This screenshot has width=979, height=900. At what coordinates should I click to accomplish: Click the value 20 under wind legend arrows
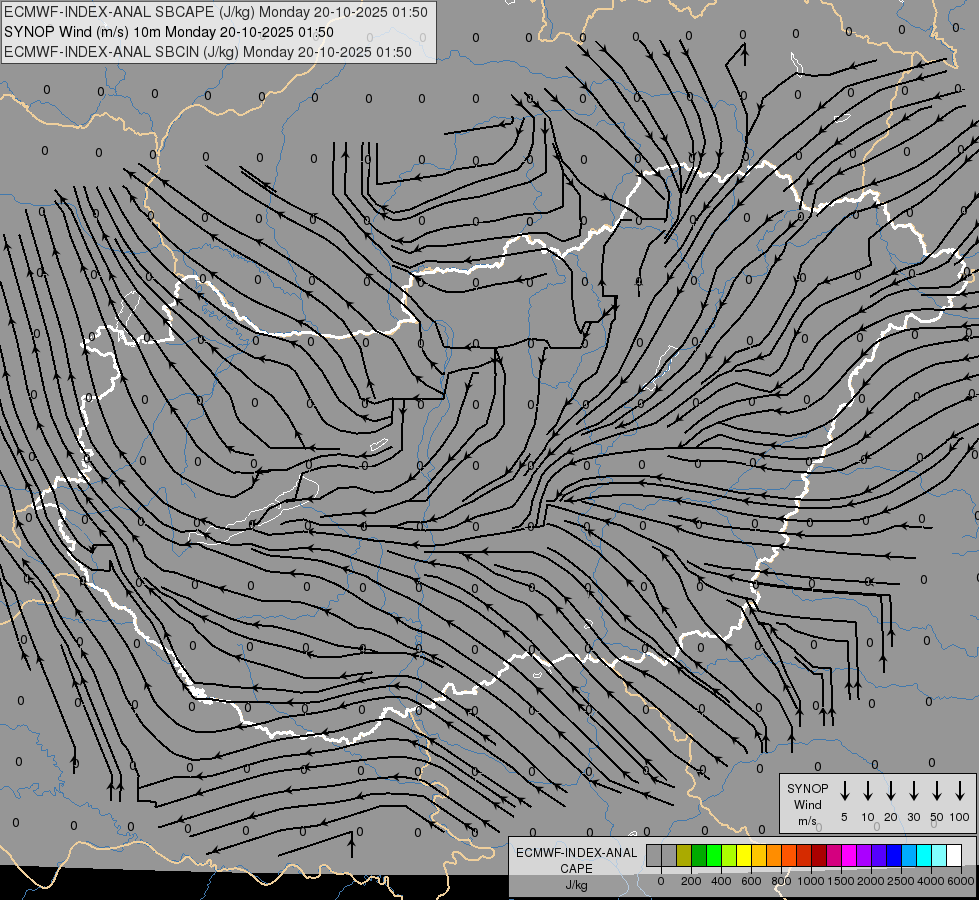click(891, 817)
